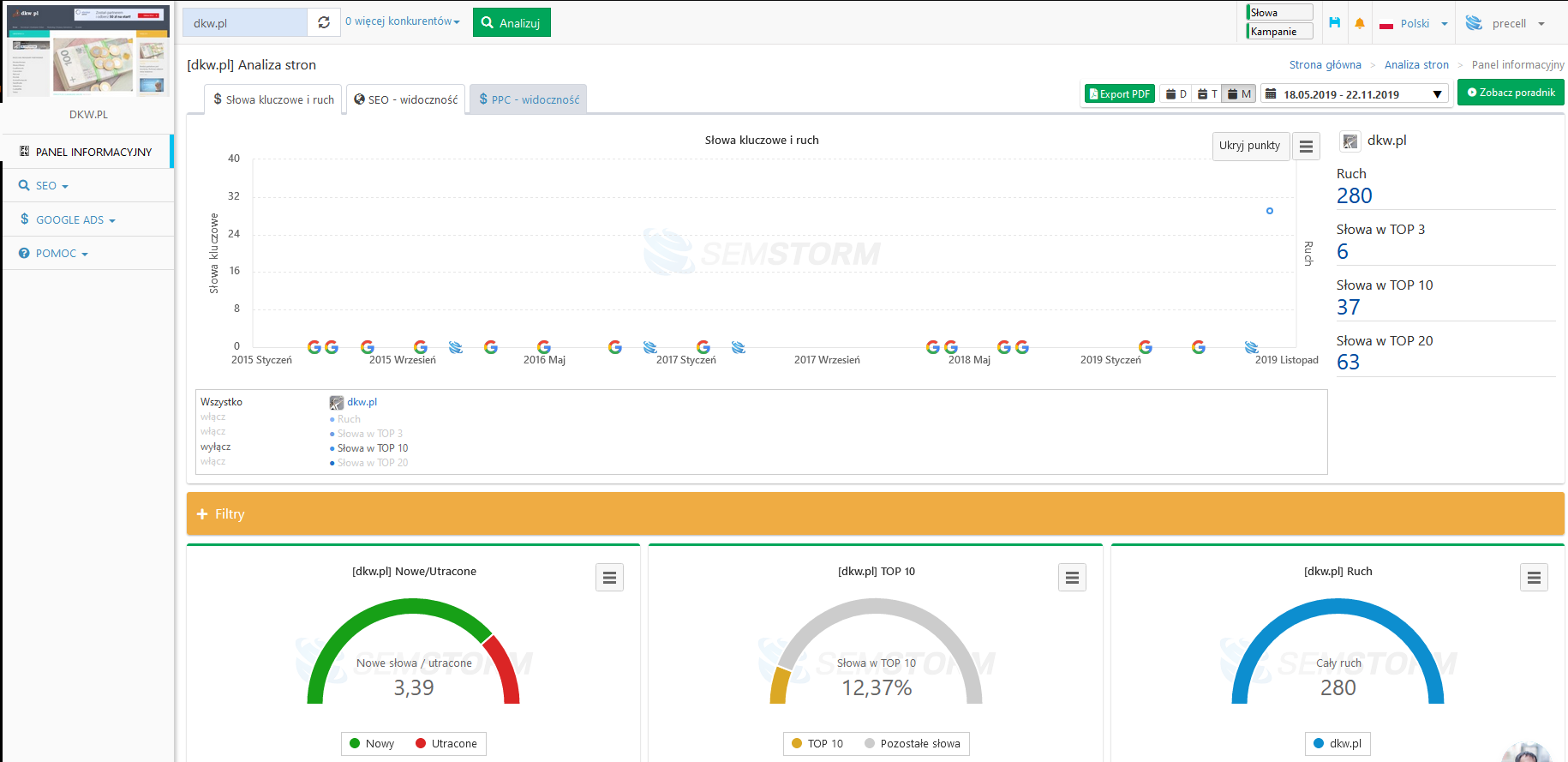1568x762 pixels.
Task: Click Wszystko in legend controls
Action: (x=221, y=402)
